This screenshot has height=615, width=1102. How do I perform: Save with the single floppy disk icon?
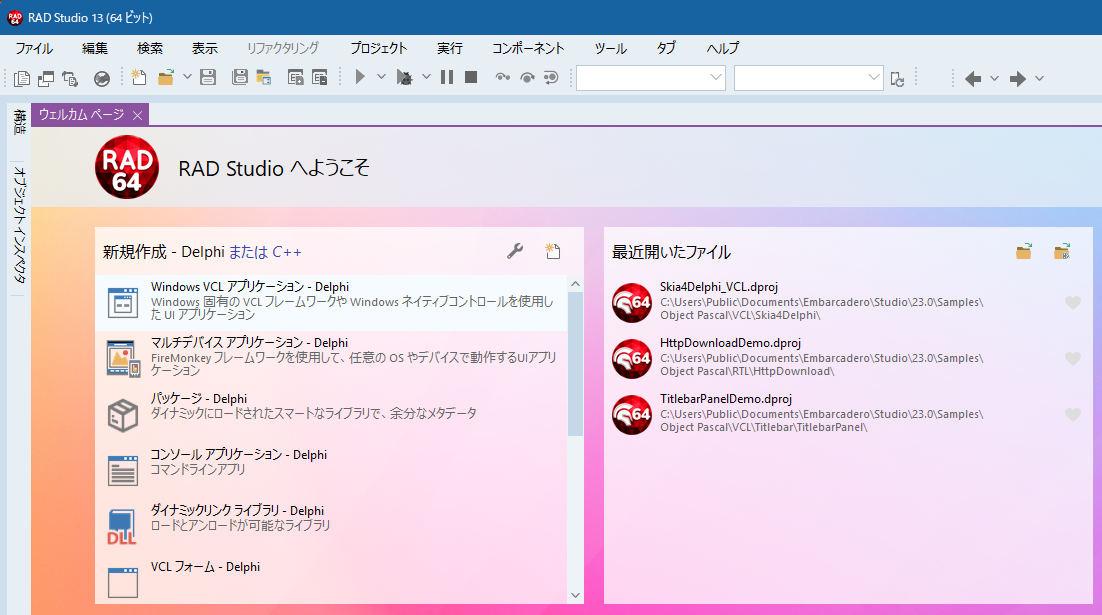(x=208, y=77)
